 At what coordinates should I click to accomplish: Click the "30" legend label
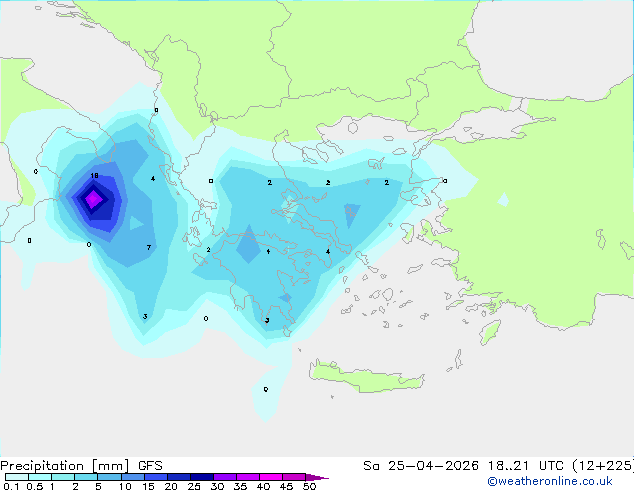217,486
